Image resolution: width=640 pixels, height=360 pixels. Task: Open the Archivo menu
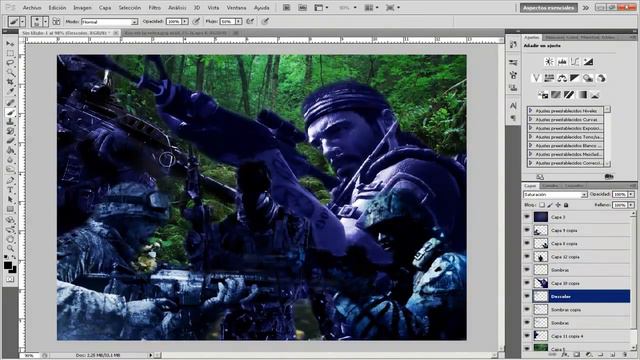tap(32, 8)
